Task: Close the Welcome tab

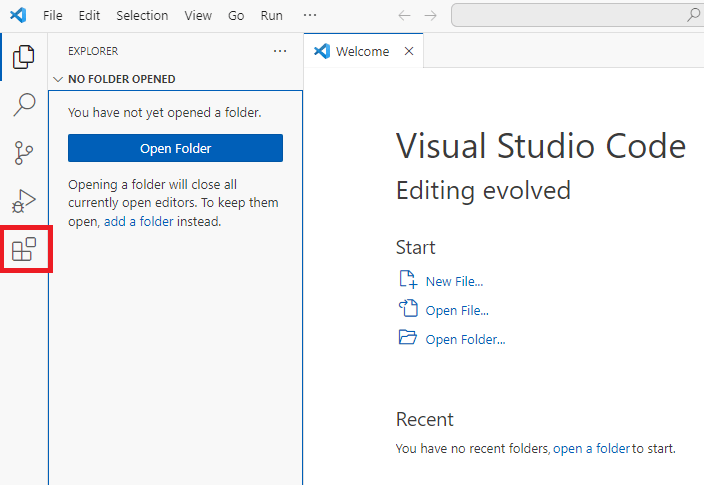Action: [x=408, y=51]
